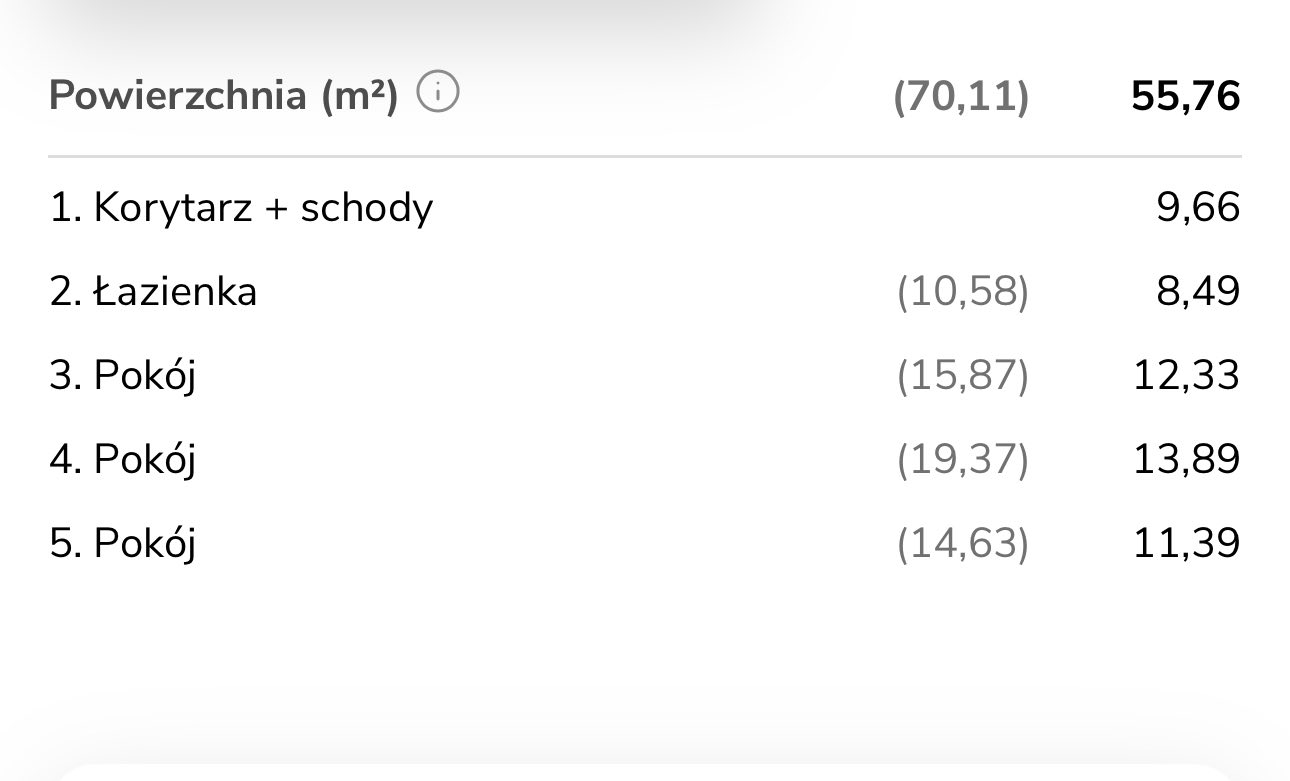Choose the 3. Pokój entry
Viewport: 1290px width, 781px height.
[122, 376]
